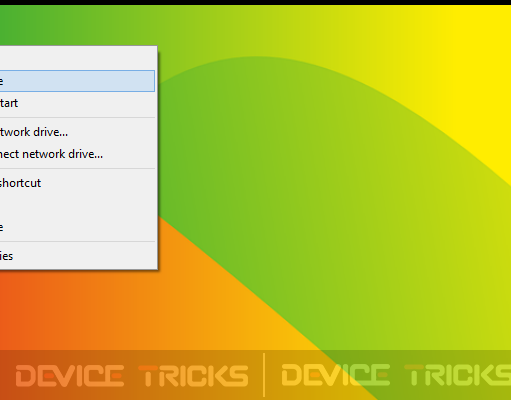This screenshot has height=400, width=511.
Task: Open the Map network drive... option
Action: [77, 132]
